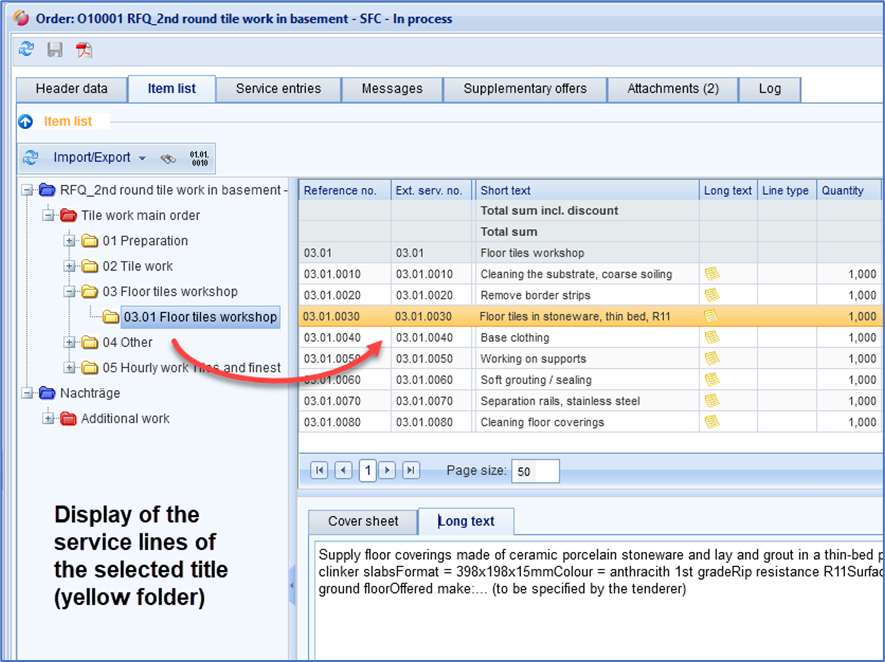The image size is (885, 662).
Task: Open long text note for Base clothing
Action: click(711, 338)
